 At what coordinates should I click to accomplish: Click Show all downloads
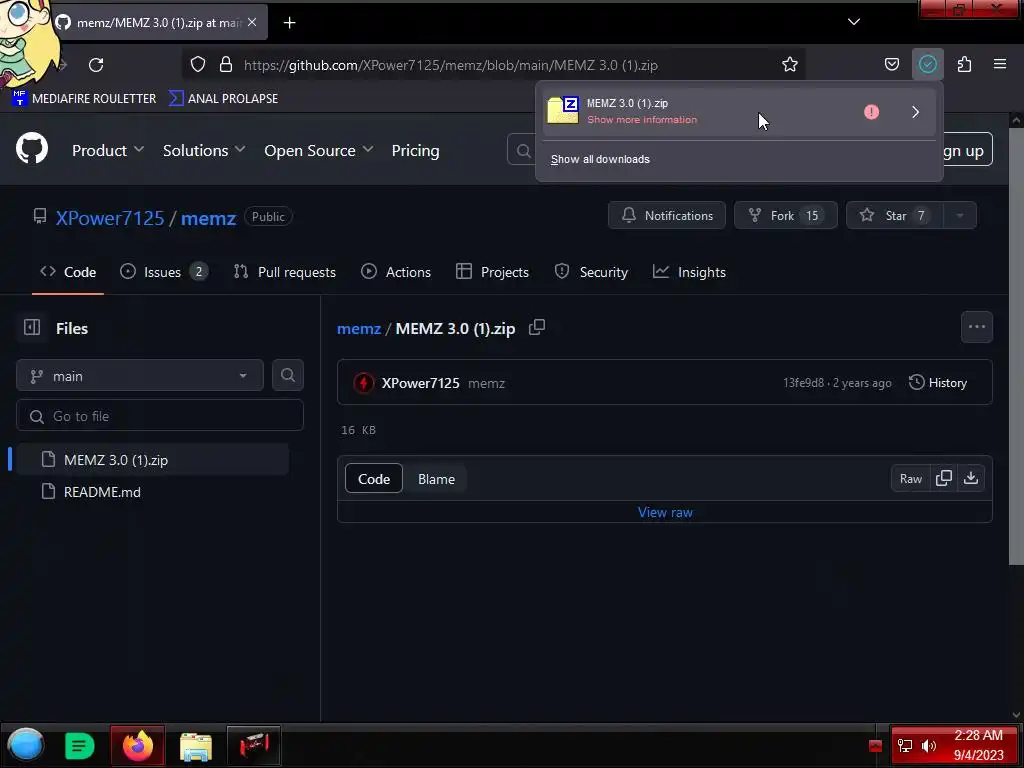pos(600,159)
